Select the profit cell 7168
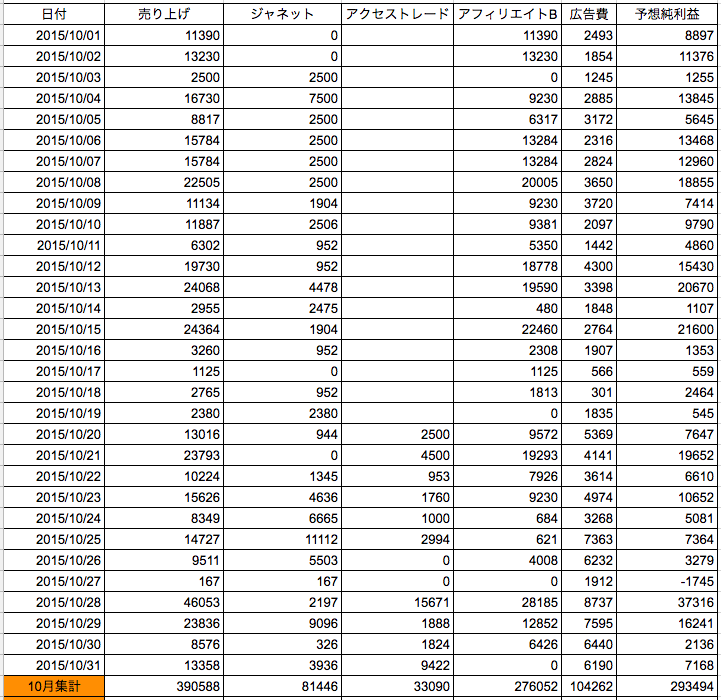This screenshot has height=700, width=721. coord(667,666)
